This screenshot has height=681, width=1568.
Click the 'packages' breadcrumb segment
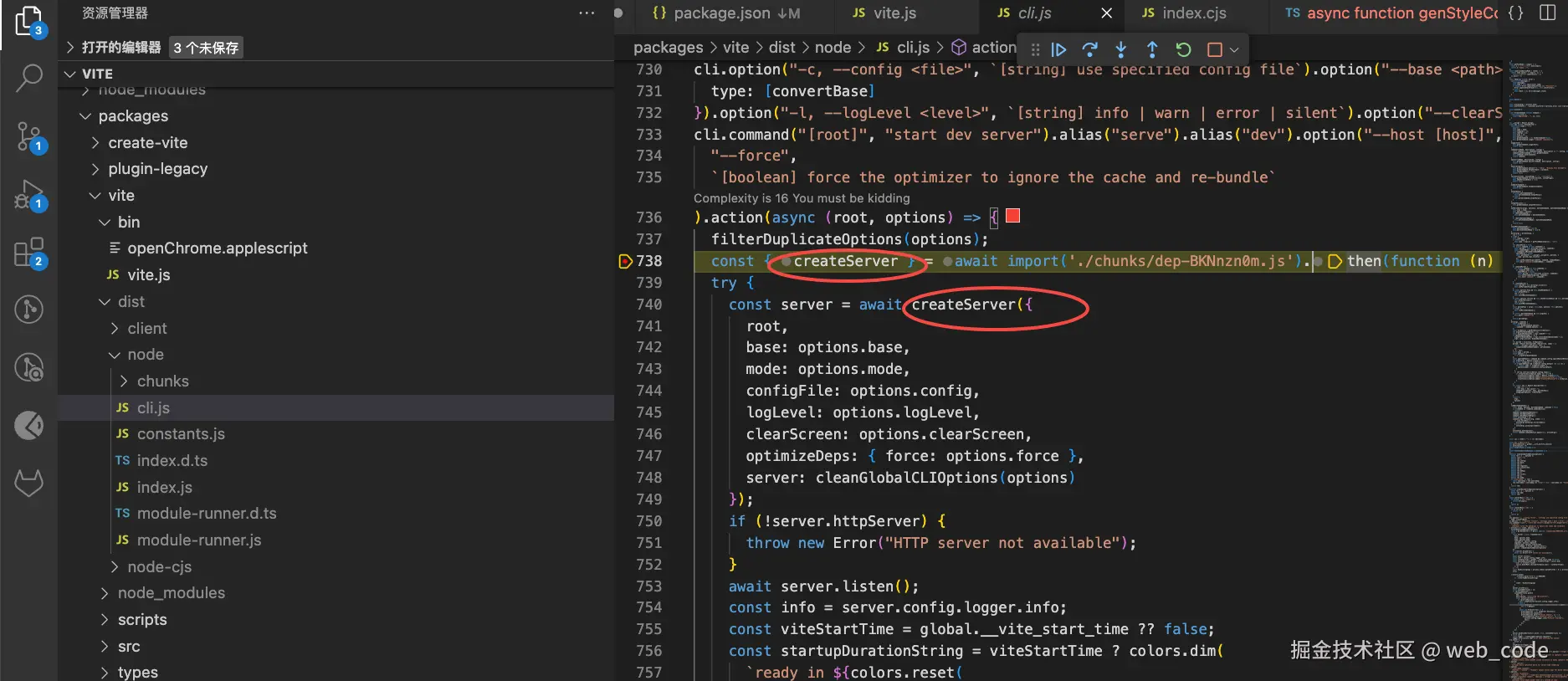click(x=668, y=48)
